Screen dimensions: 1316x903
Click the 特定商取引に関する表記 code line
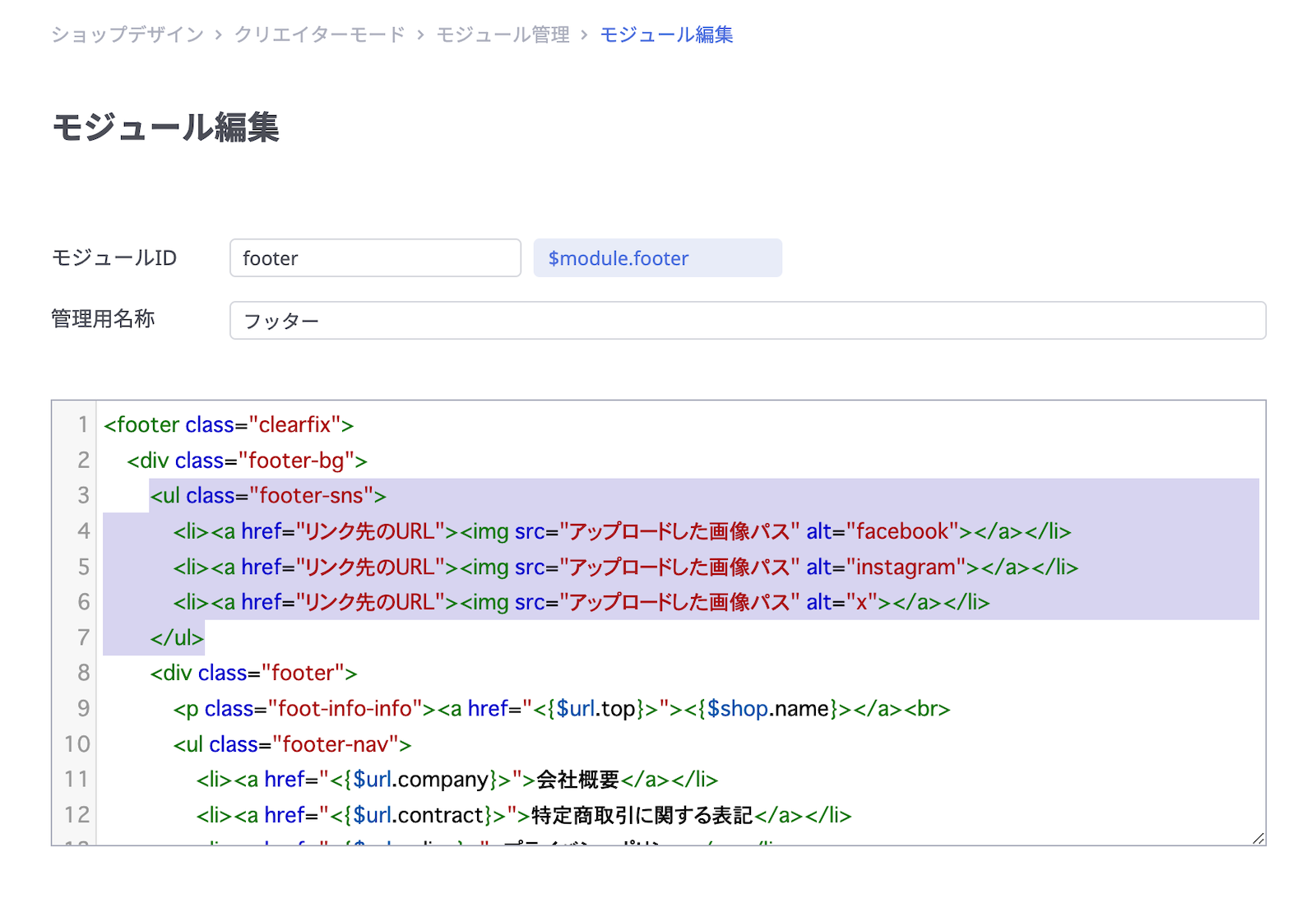523,815
